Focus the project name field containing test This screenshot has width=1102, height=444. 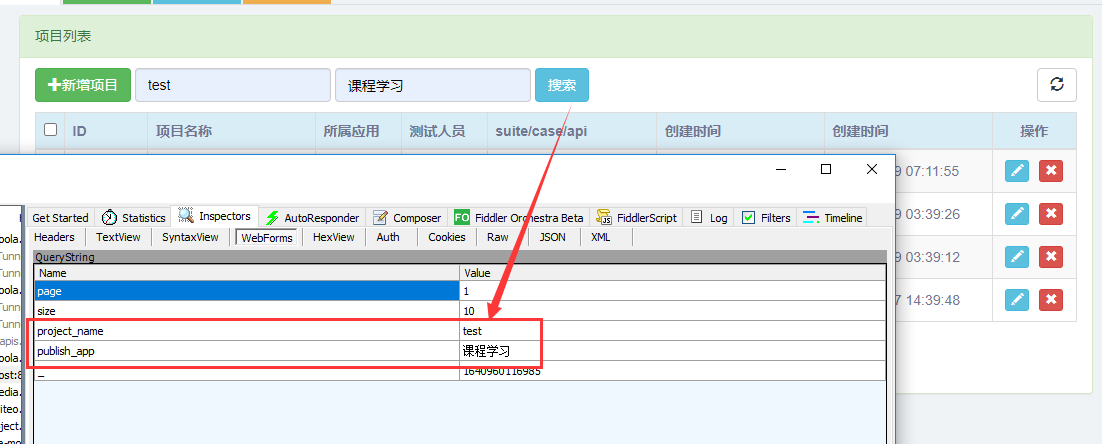[233, 85]
